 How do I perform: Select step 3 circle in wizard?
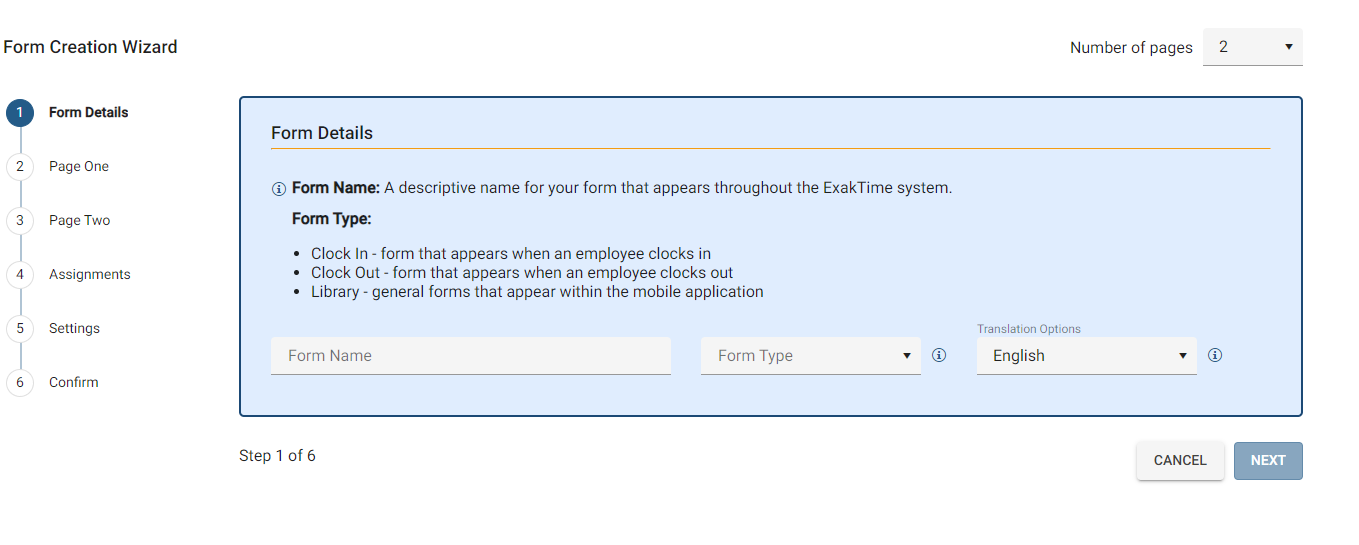click(x=20, y=221)
